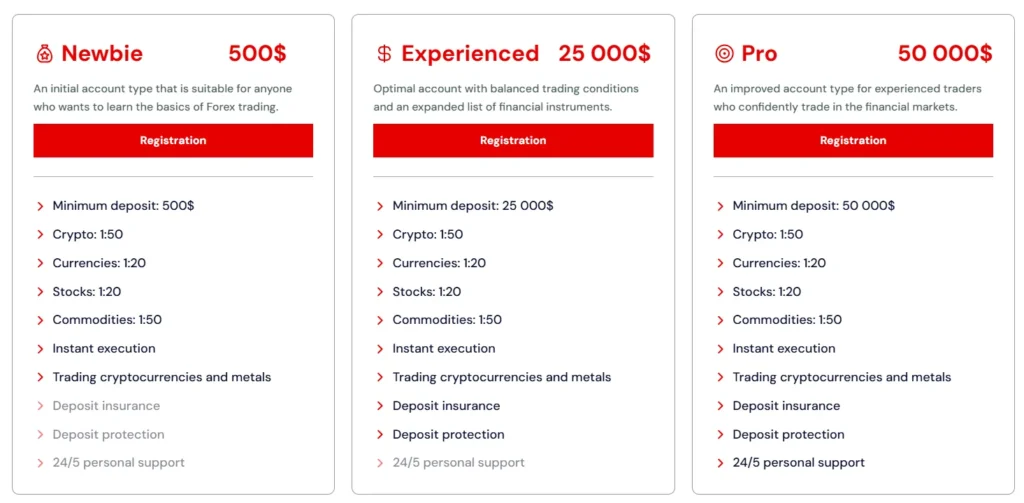Click the money bag icon beside Newbie

point(44,54)
